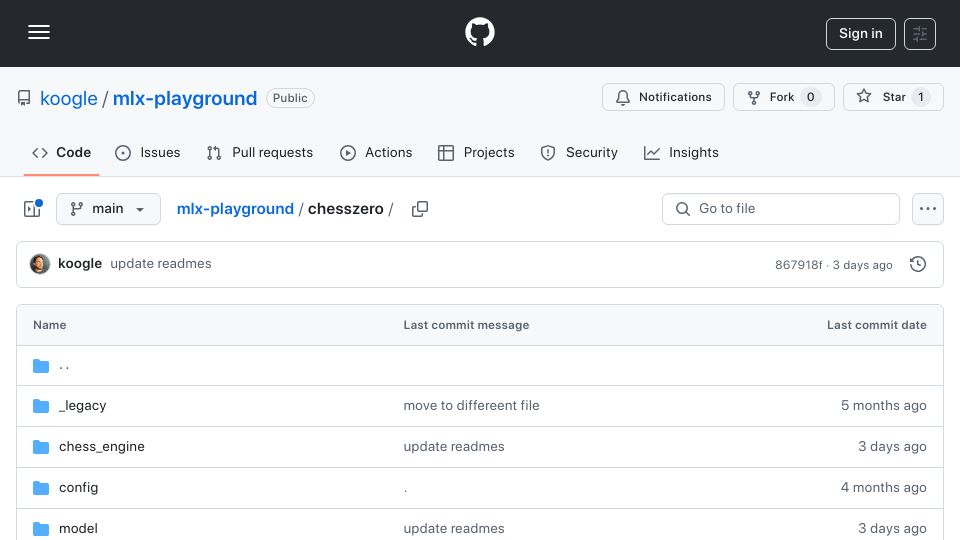Open the _legacy folder
Image resolution: width=960 pixels, height=540 pixels.
(83, 405)
